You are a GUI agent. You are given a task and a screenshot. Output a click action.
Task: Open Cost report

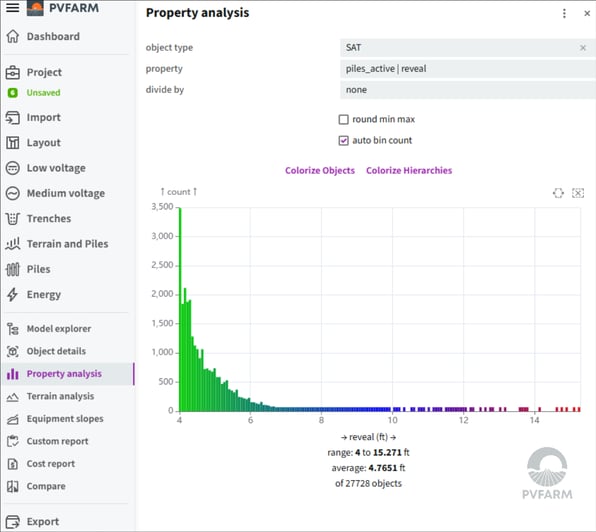point(51,464)
